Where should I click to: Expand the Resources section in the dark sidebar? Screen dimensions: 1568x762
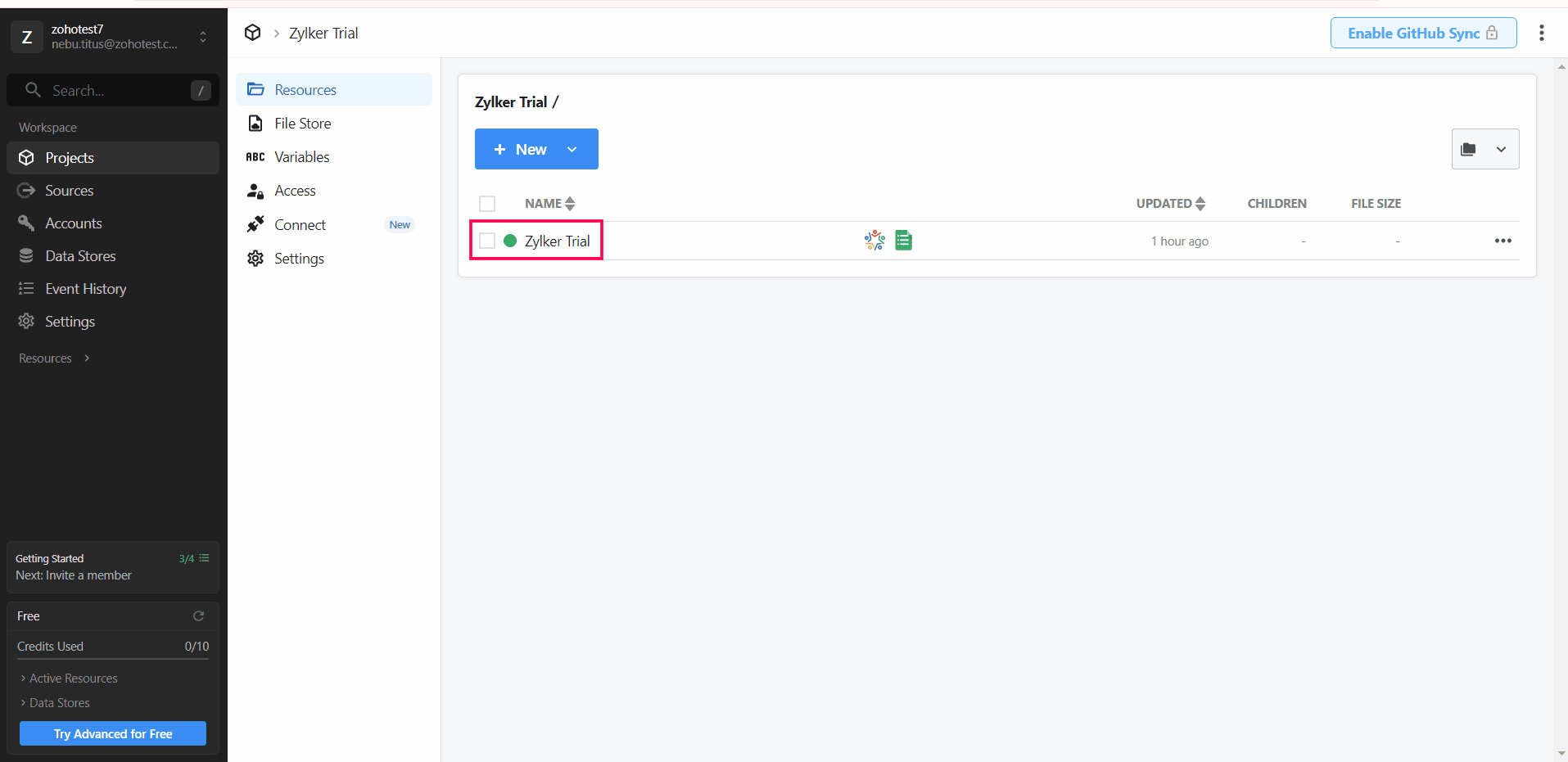point(54,358)
